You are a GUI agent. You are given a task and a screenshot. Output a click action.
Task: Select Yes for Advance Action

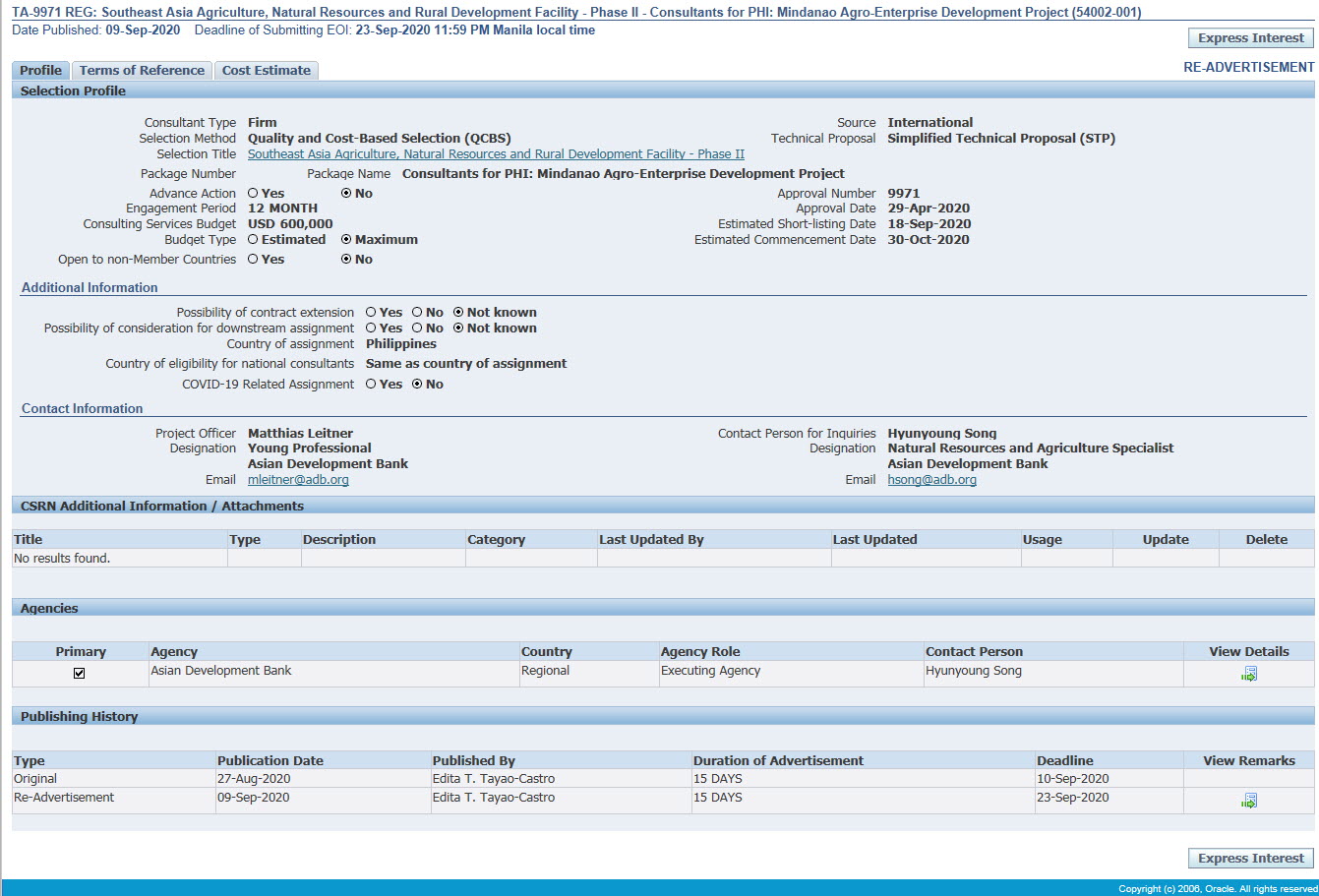(x=253, y=194)
